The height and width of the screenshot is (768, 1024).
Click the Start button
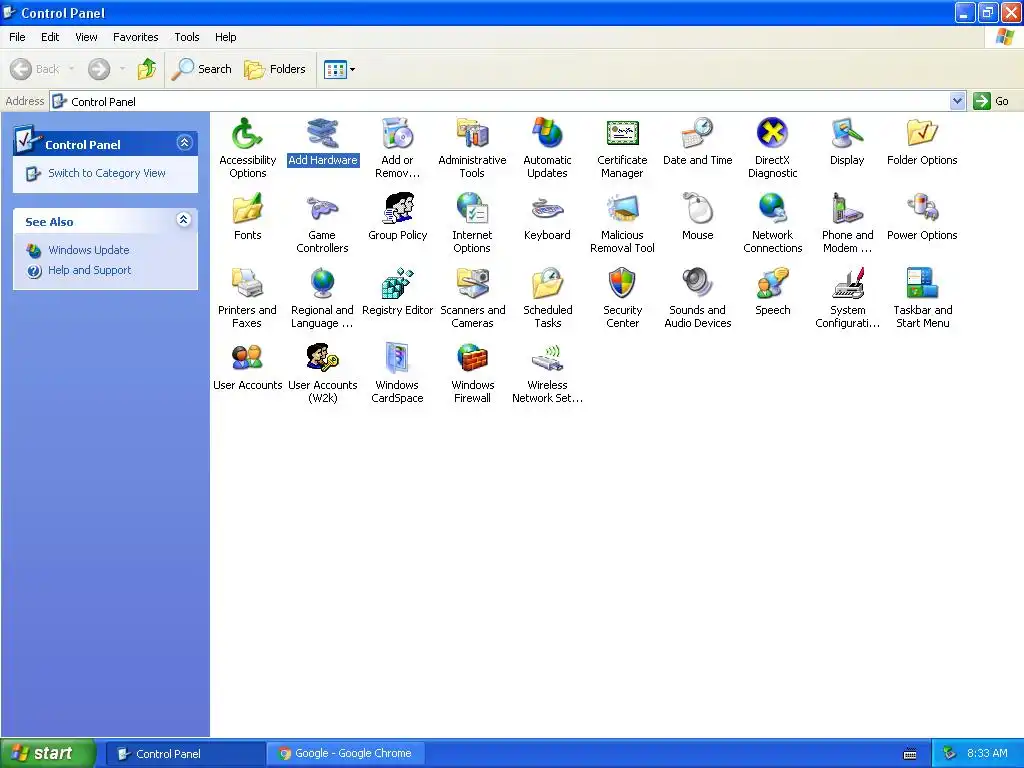pos(48,754)
